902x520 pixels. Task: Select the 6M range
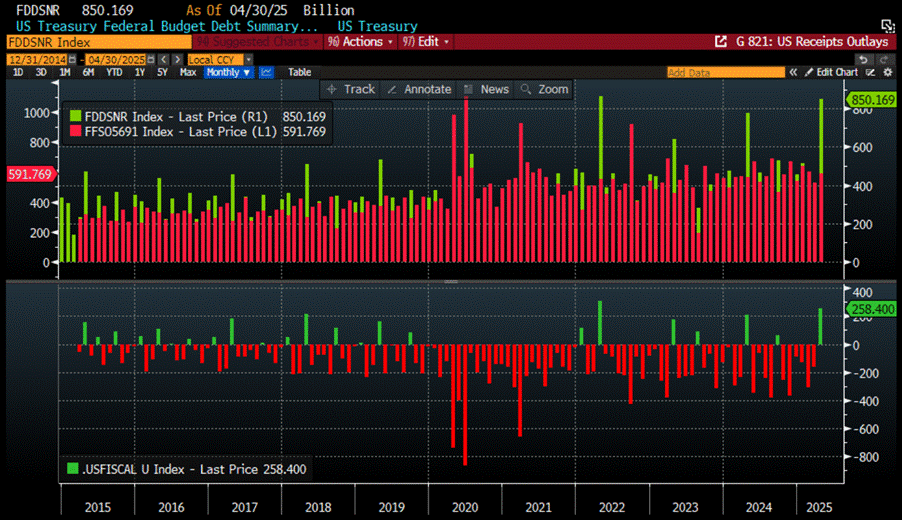88,72
